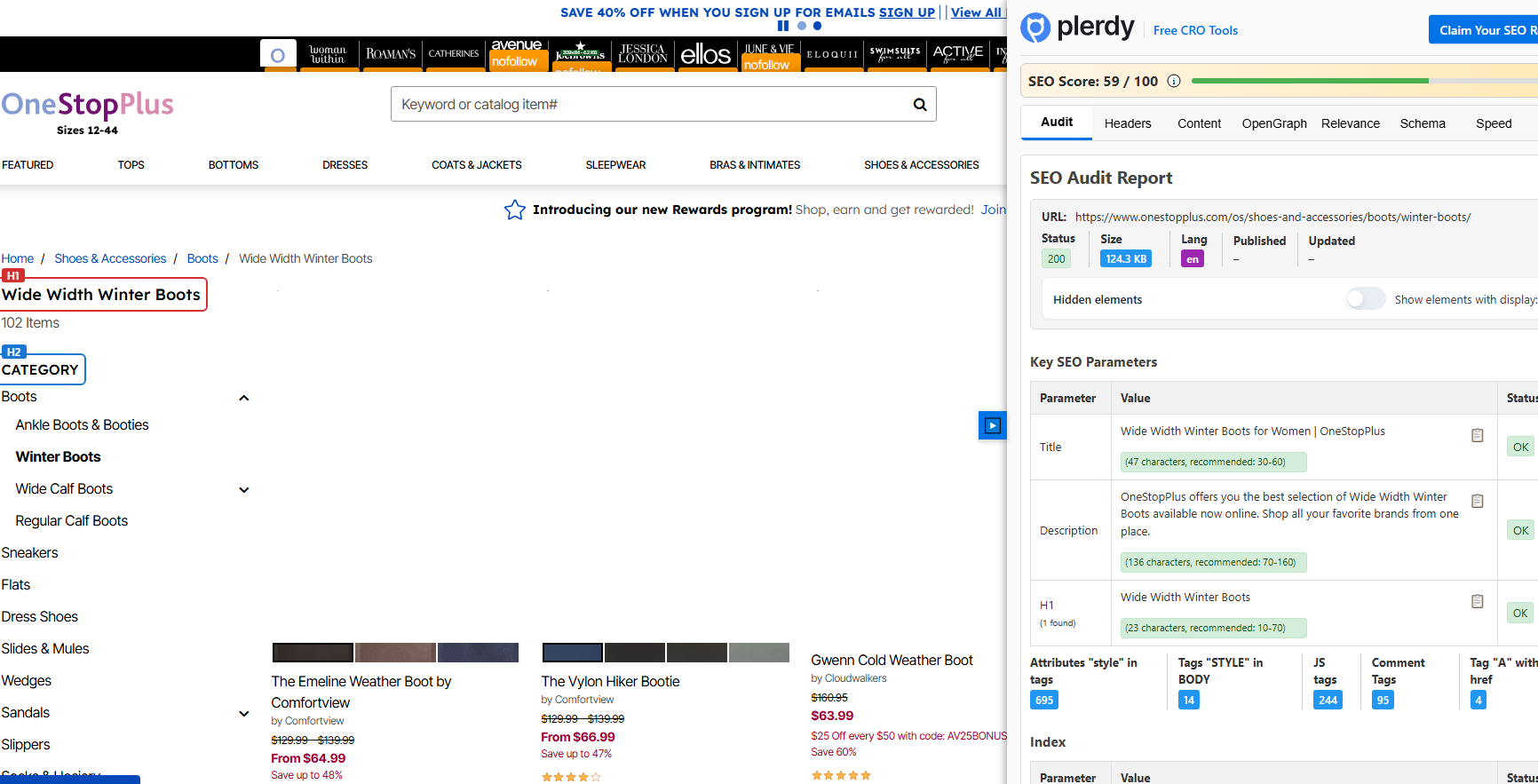Open Sneakers category
Screen dimensions: 1538x784
coord(29,553)
